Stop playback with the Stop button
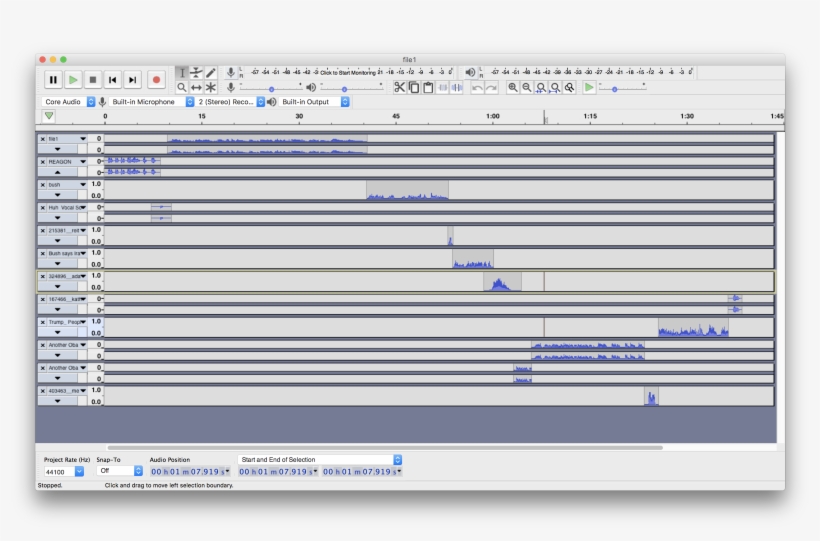 (x=93, y=80)
